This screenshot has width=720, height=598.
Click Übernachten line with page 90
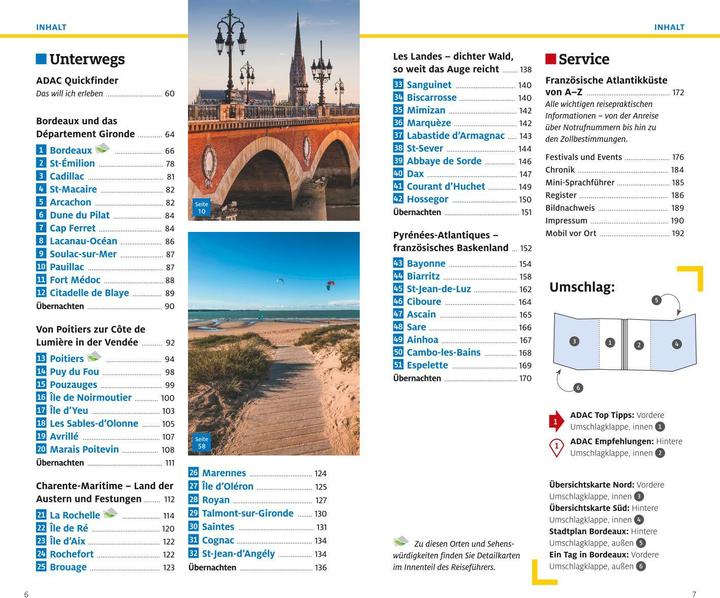(105, 306)
